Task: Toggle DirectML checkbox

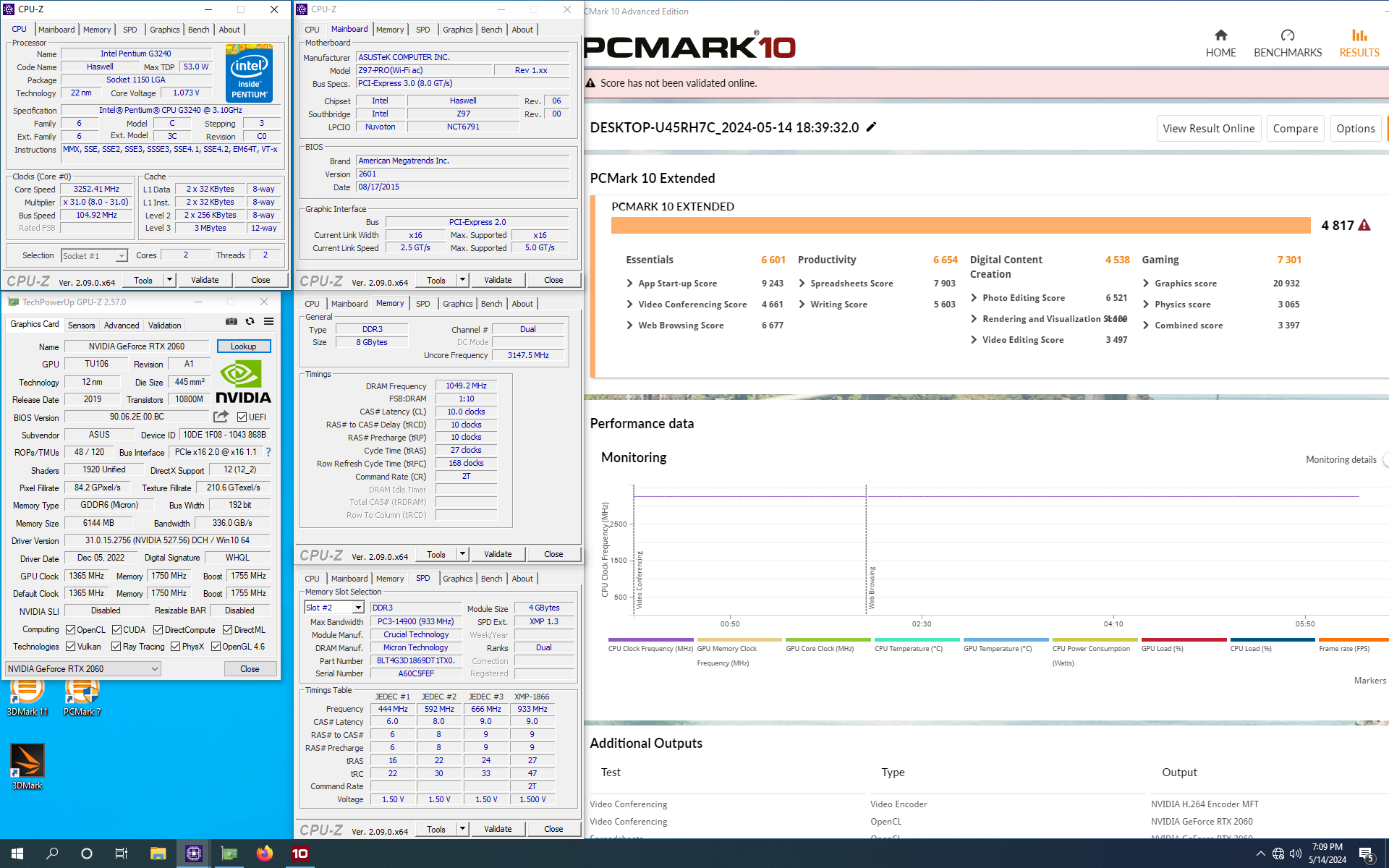Action: pyautogui.click(x=227, y=630)
